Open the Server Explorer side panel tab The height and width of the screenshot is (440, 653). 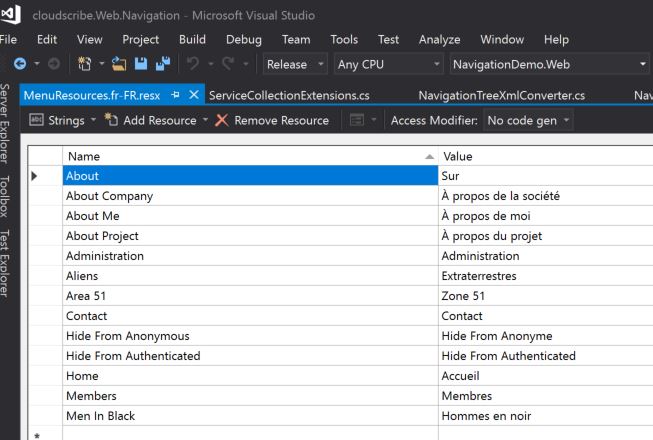coord(5,123)
